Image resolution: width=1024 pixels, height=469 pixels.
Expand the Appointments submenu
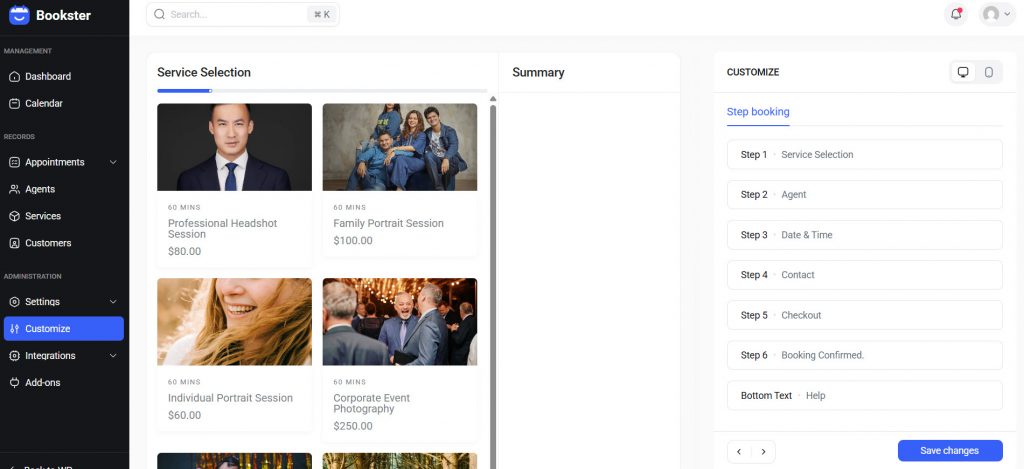tap(113, 162)
